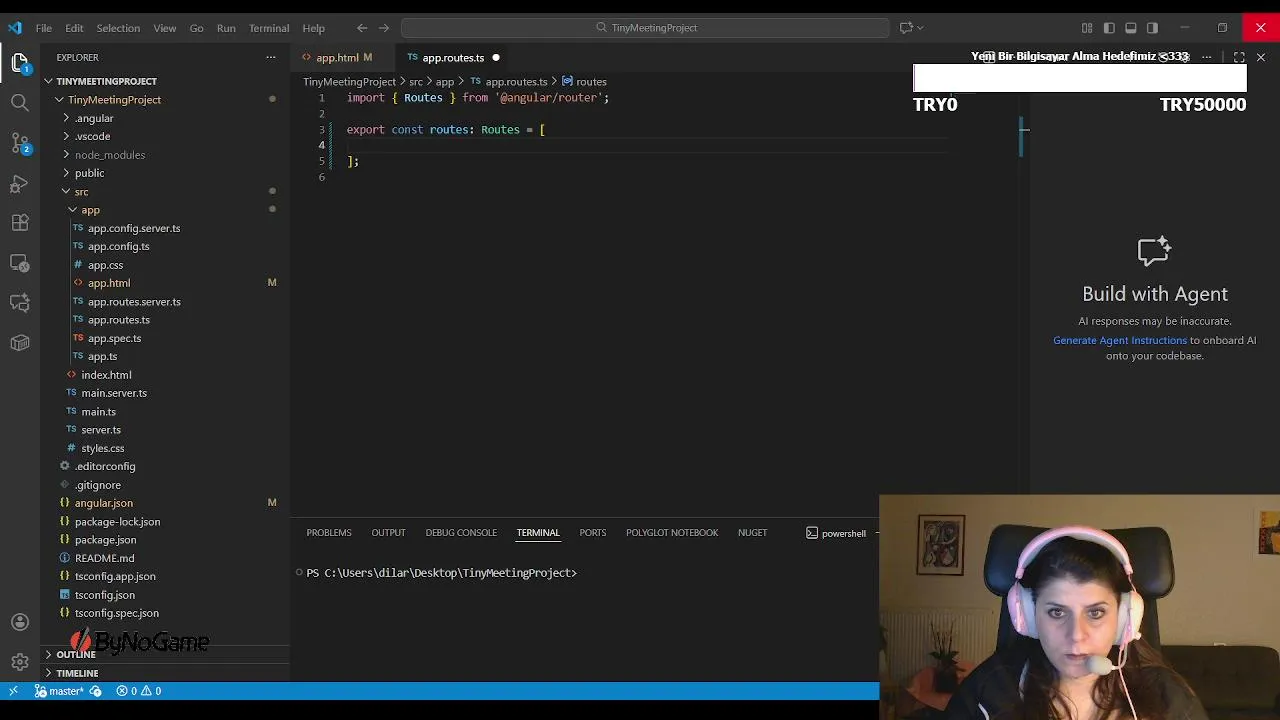1280x720 pixels.
Task: Open the Manage gear icon
Action: pos(20,662)
